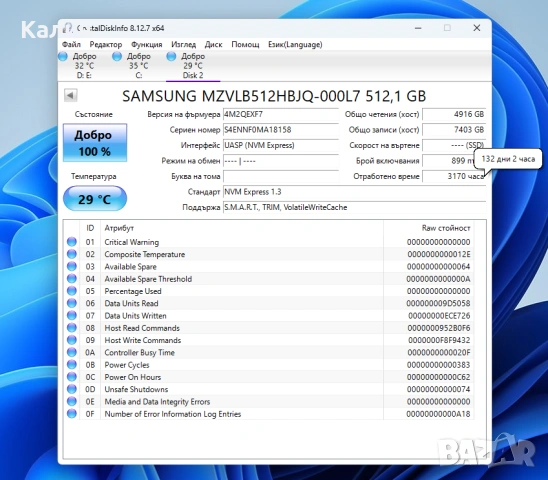
Task: Select the Critical Warning attribute text
Action: (132, 242)
